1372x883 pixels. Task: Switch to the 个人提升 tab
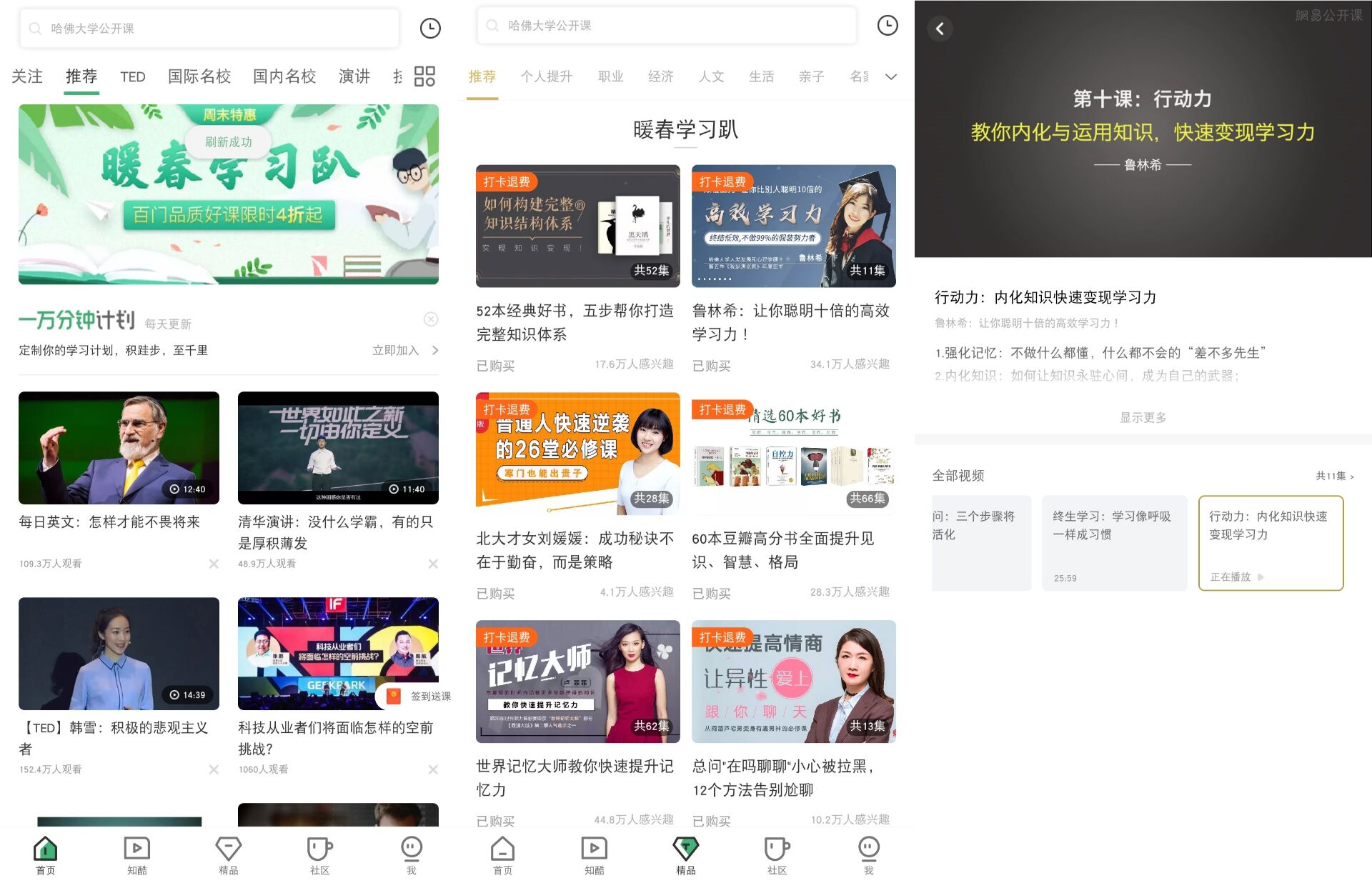pyautogui.click(x=547, y=76)
